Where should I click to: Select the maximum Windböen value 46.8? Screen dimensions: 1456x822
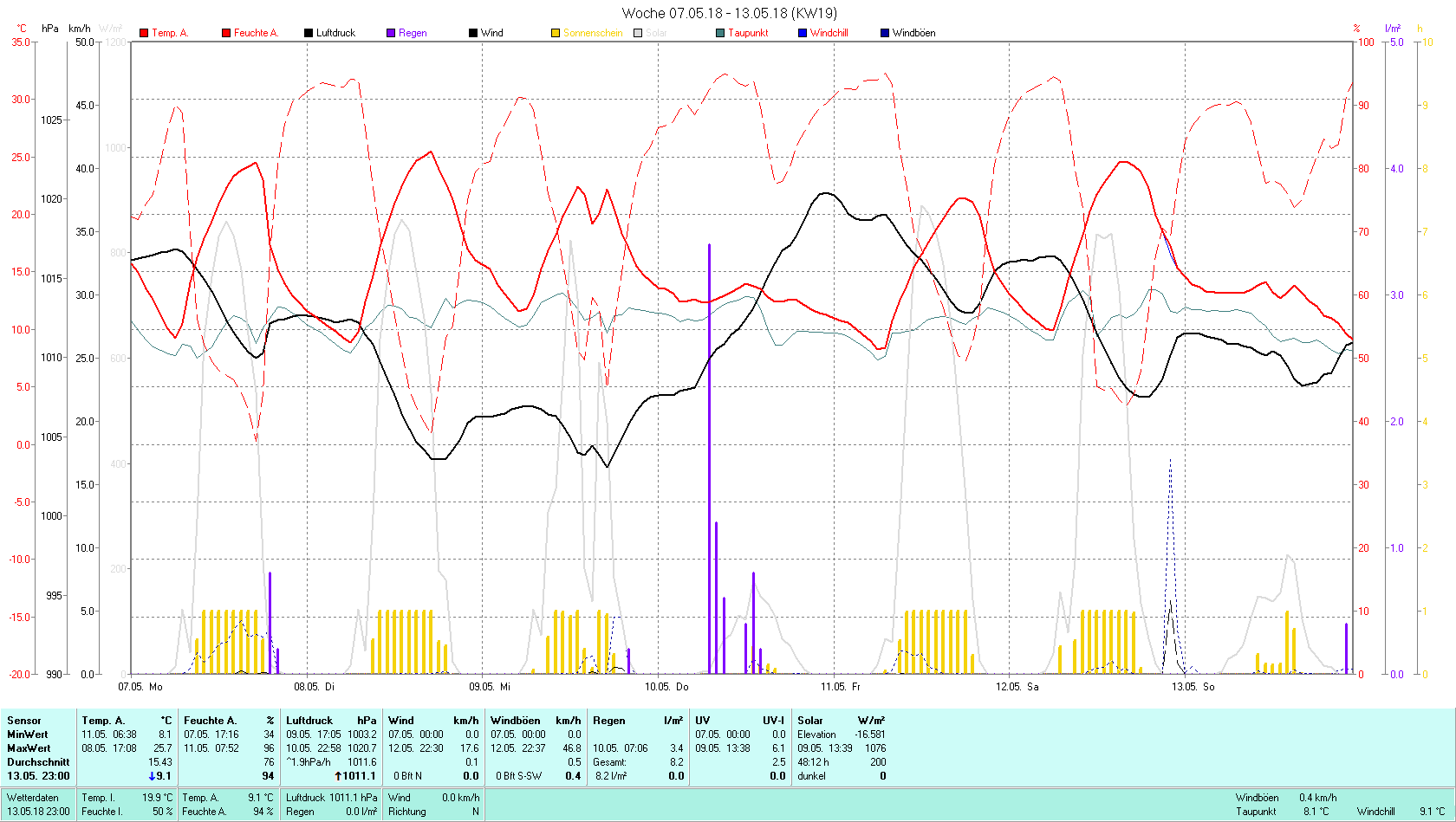click(572, 748)
